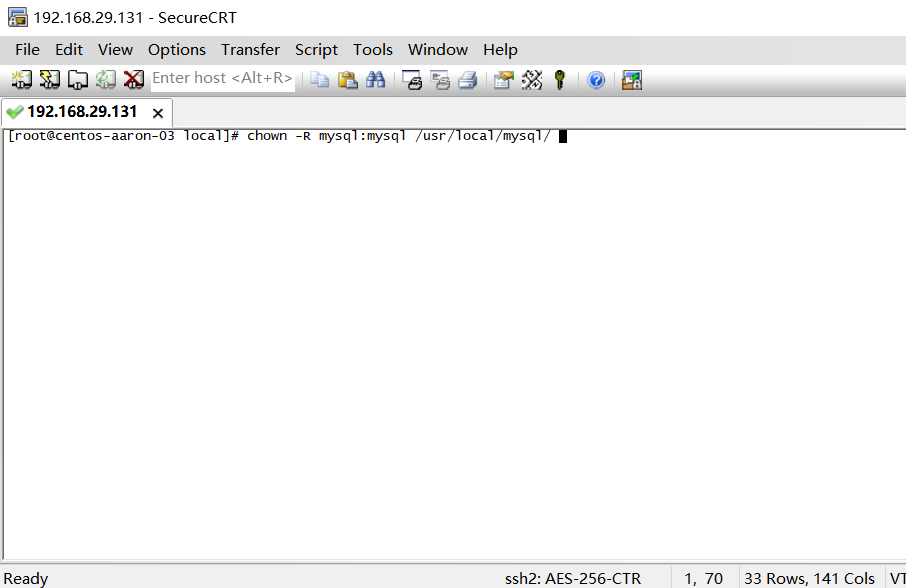Click the blue Help question icon
This screenshot has width=906, height=588.
point(596,80)
